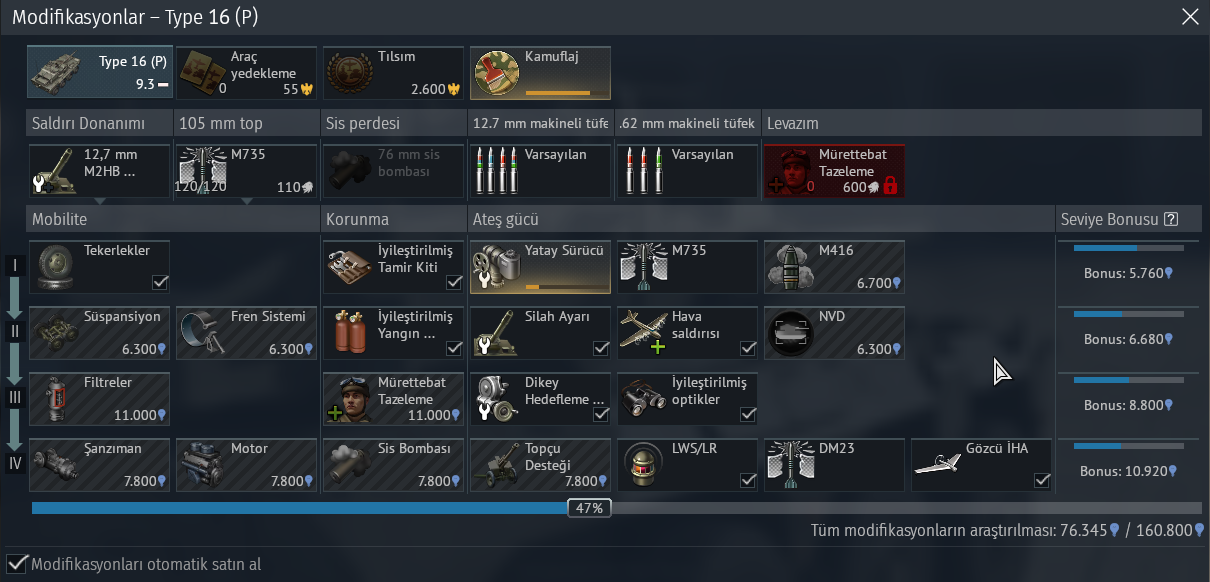Toggle the Gözcü İHA checkbox
Screen dimensions: 1210x582
click(1042, 481)
